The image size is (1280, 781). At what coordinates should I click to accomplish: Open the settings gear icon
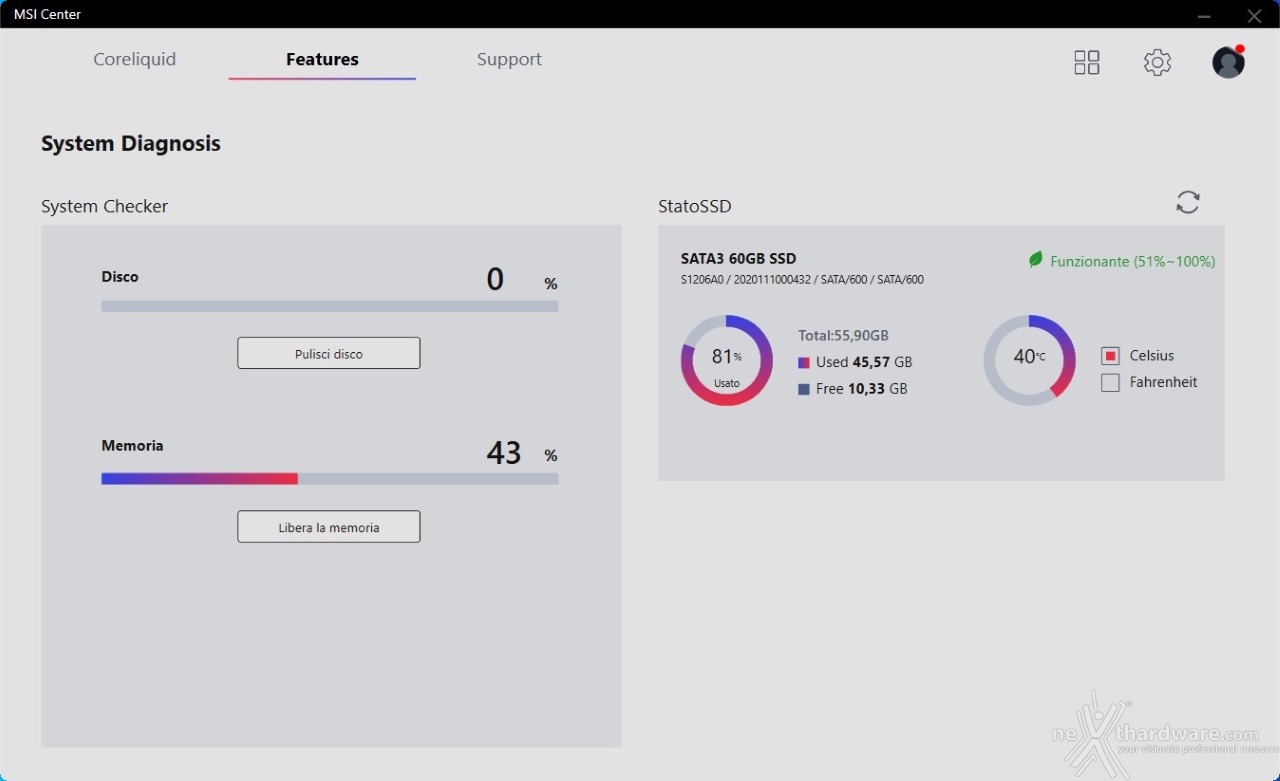click(x=1157, y=63)
